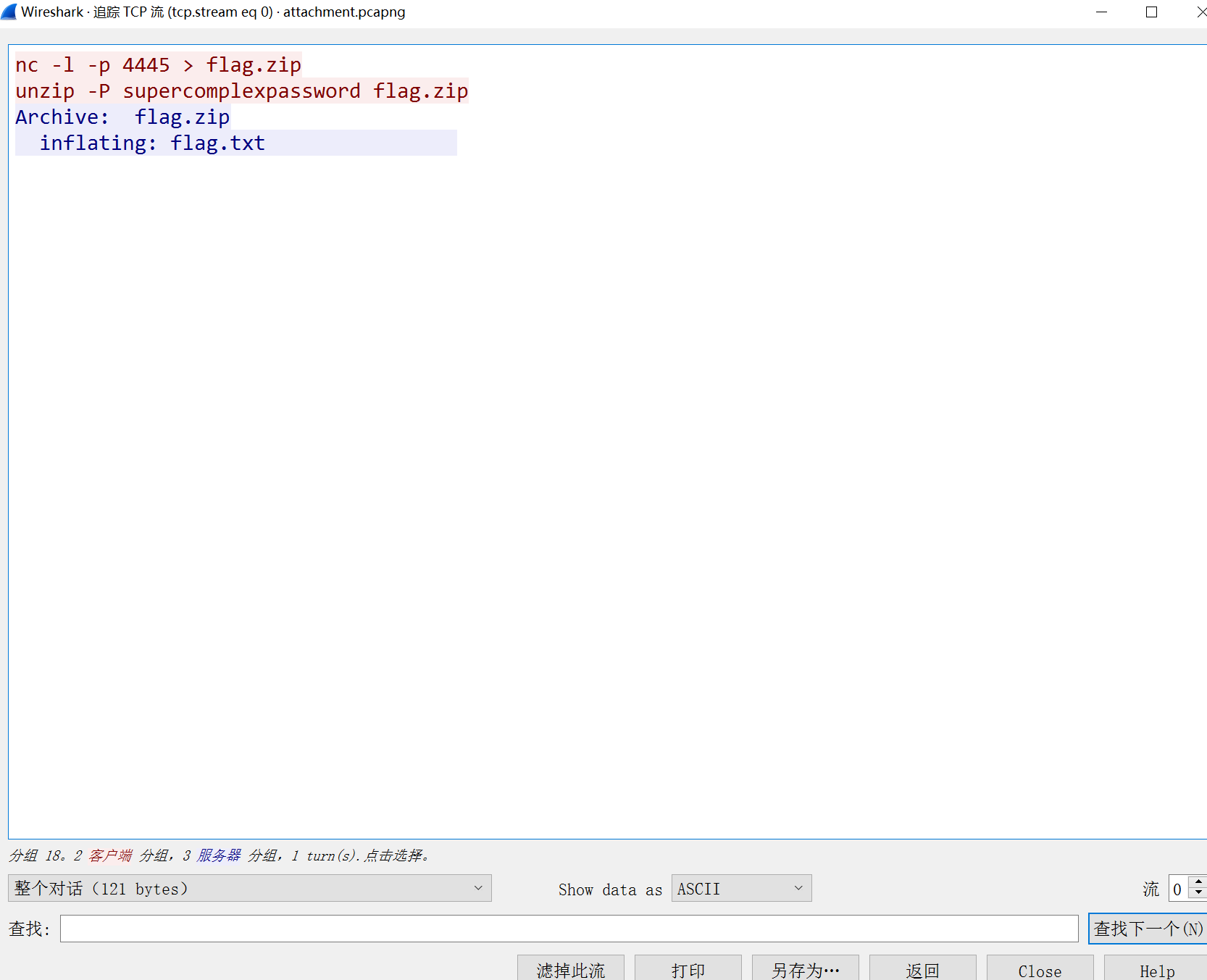Click the 查找: label
The image size is (1207, 980).
29,929
